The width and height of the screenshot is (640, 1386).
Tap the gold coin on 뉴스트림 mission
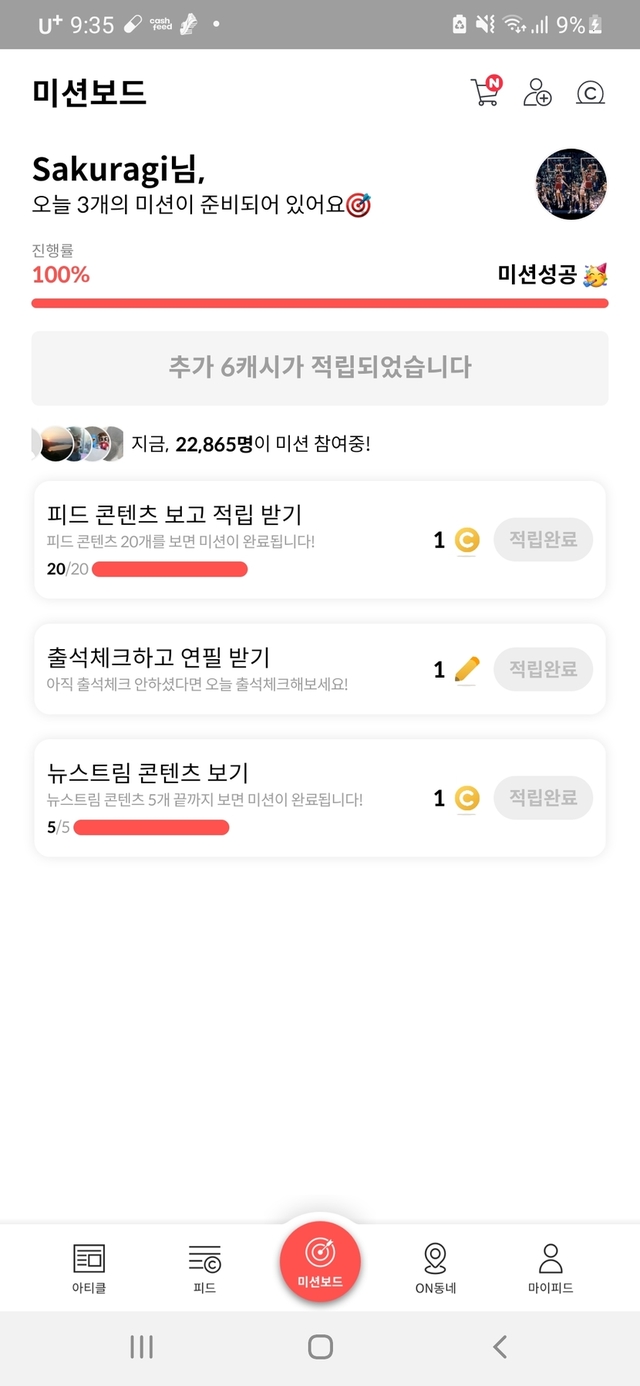[466, 798]
